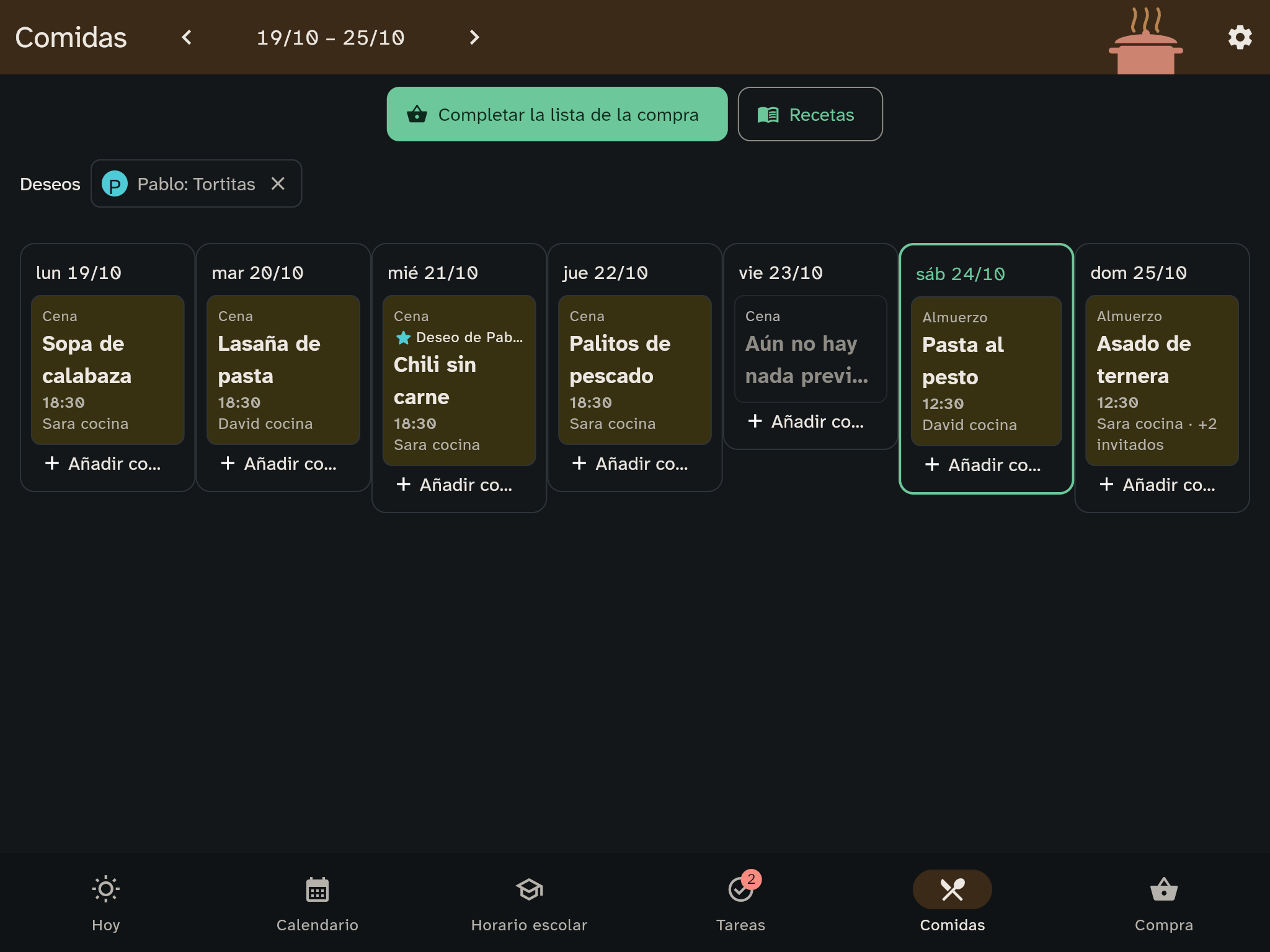Open Sopa de calabaza meal card

point(107,369)
